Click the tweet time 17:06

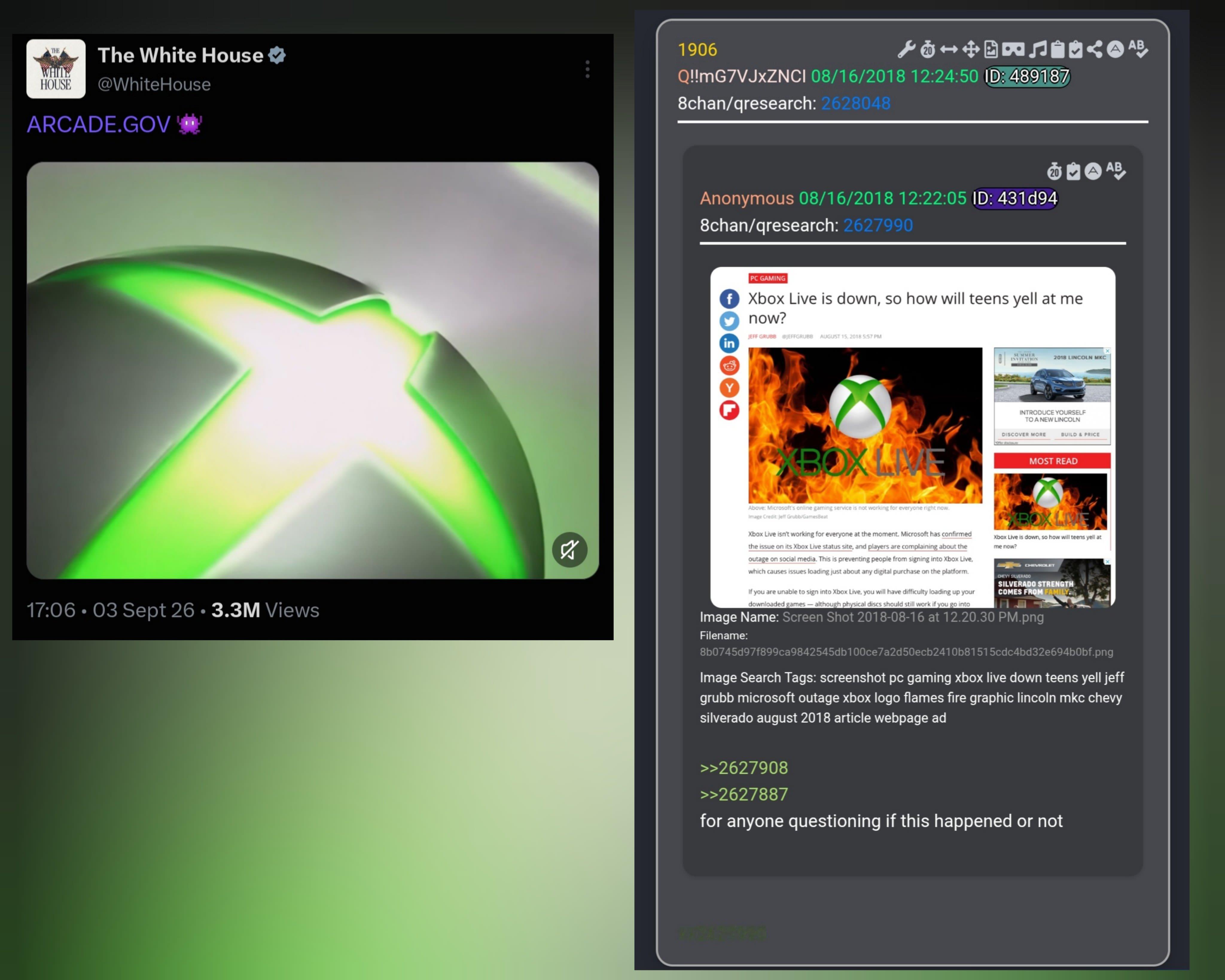(51, 610)
